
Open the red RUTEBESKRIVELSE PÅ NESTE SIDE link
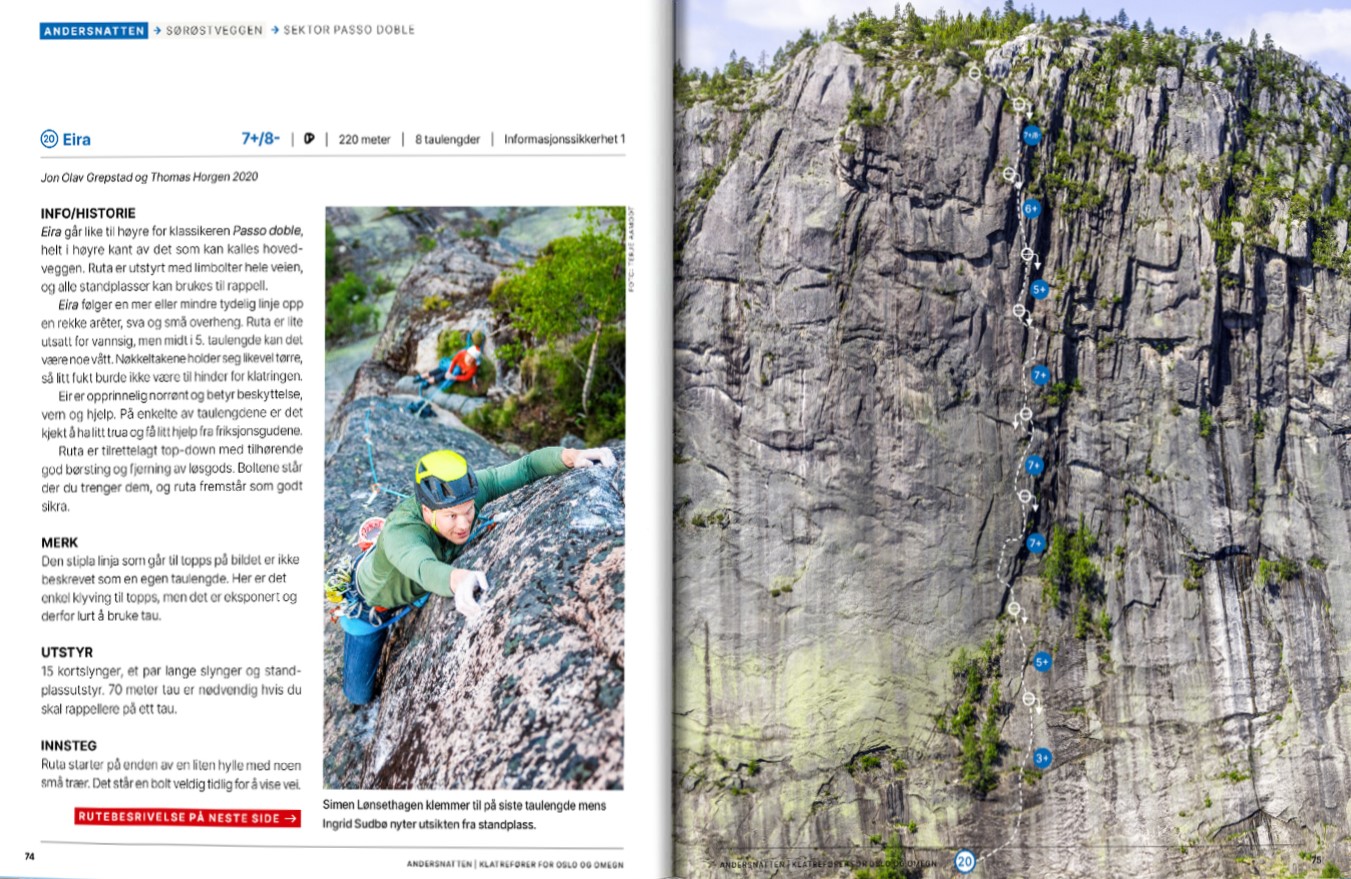(x=187, y=818)
